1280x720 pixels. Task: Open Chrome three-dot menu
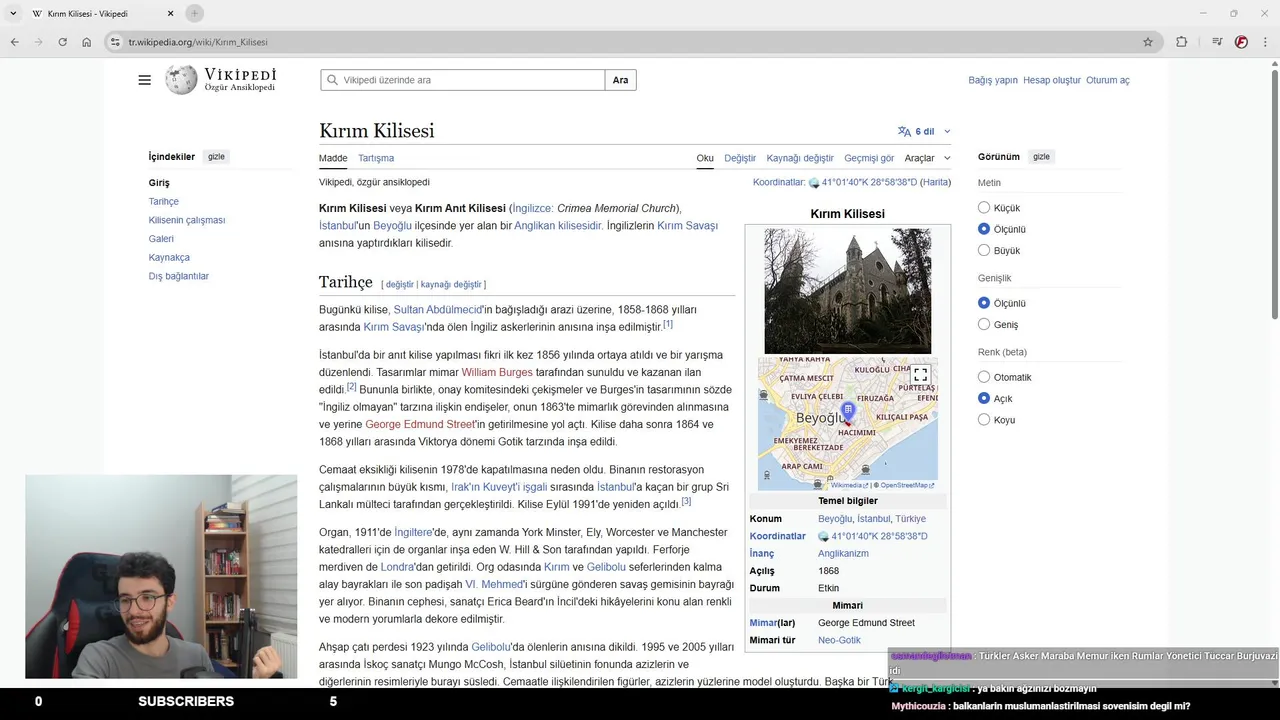(1265, 42)
